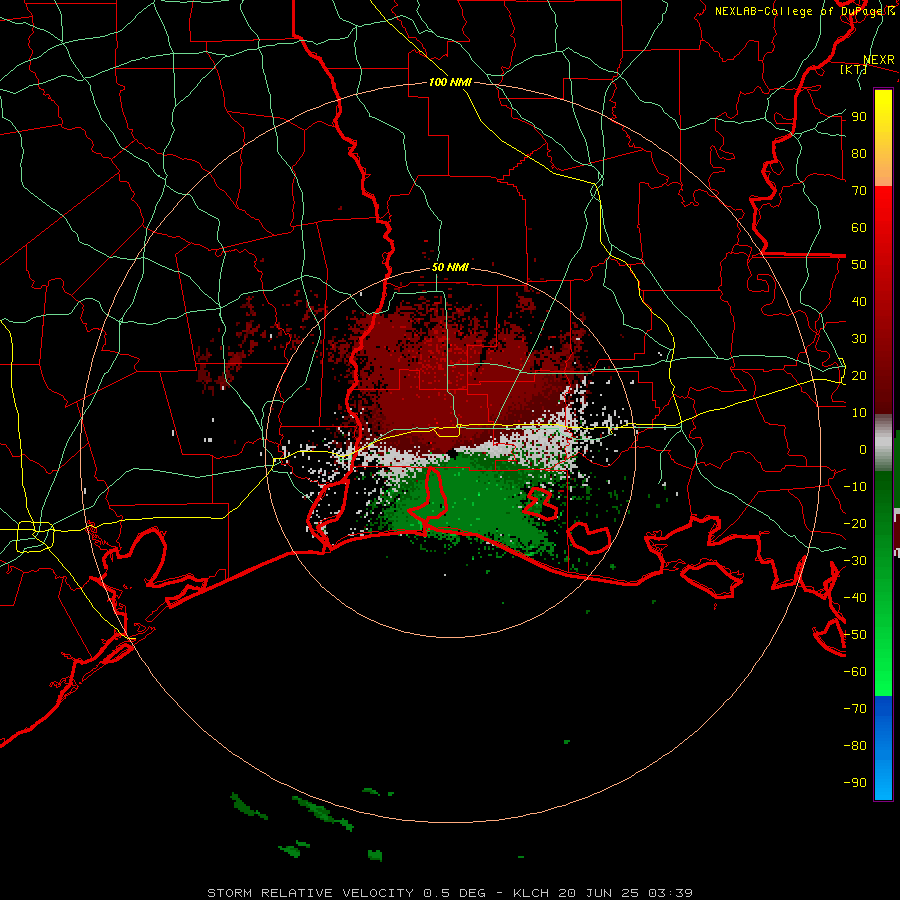
Task: Click the -40 value on the velocity scale
Action: click(855, 598)
